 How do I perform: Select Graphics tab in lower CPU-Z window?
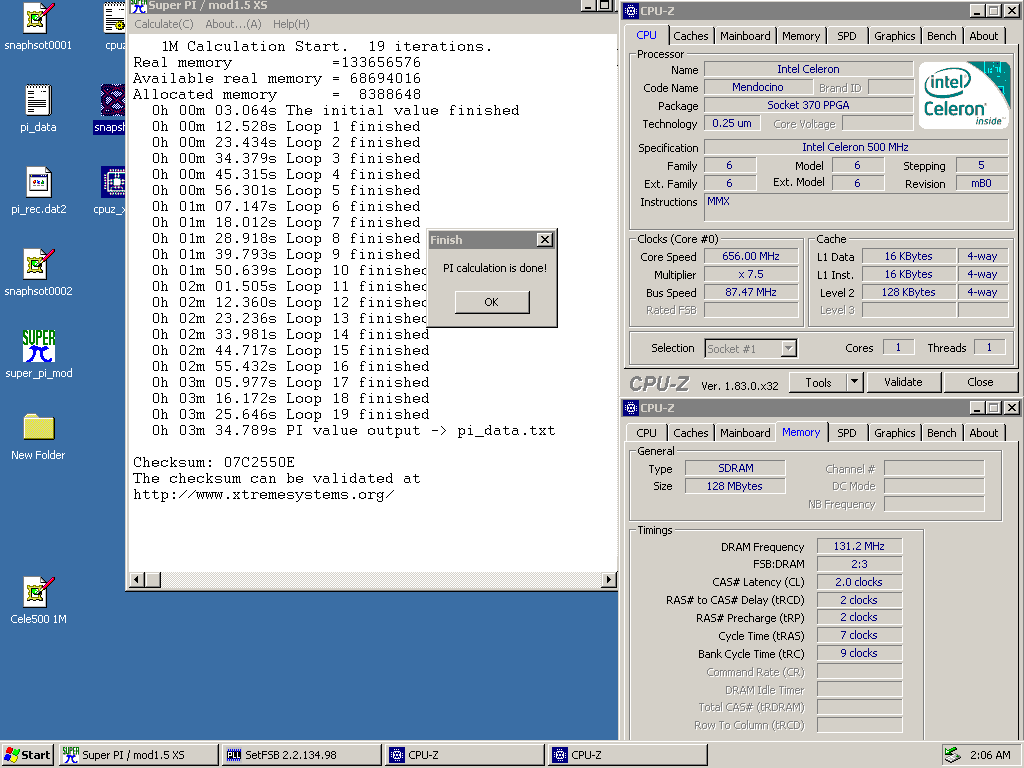click(895, 433)
